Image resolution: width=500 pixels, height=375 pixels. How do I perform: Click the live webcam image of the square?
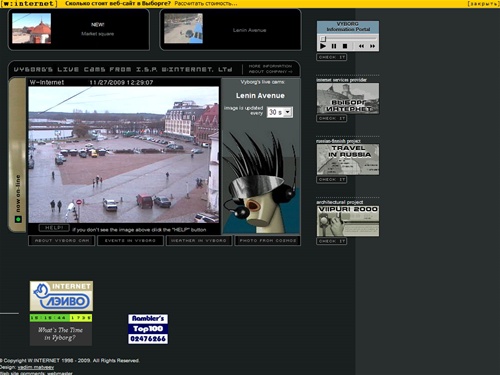tap(124, 154)
